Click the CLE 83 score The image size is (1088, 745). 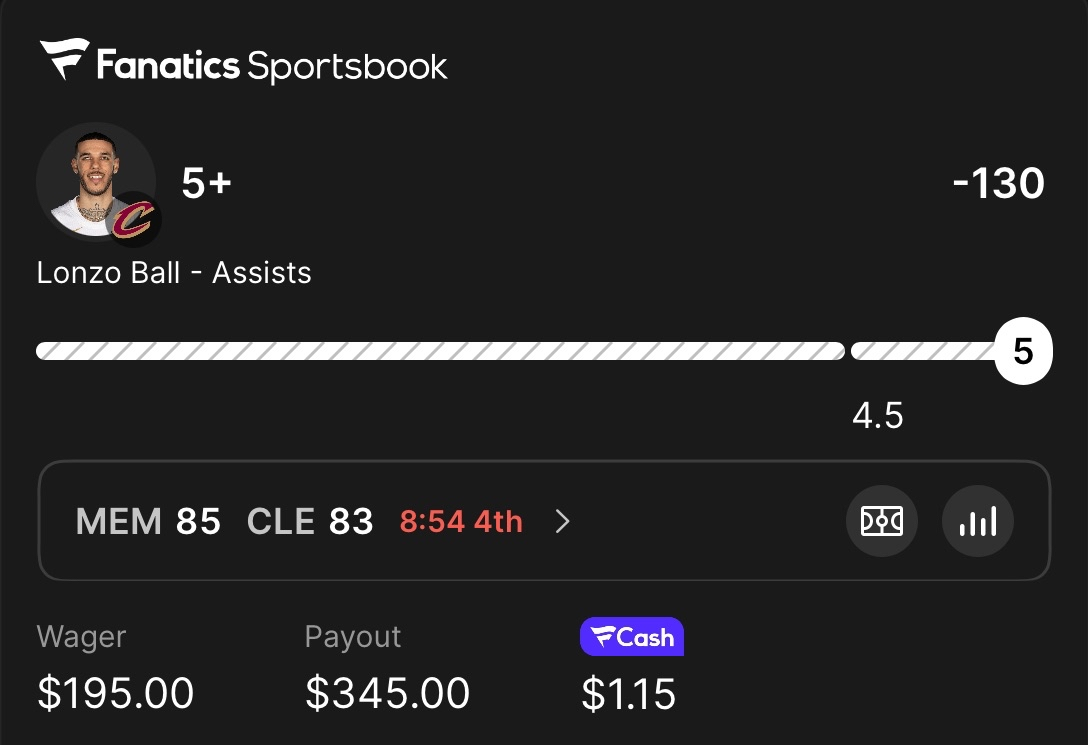[310, 521]
